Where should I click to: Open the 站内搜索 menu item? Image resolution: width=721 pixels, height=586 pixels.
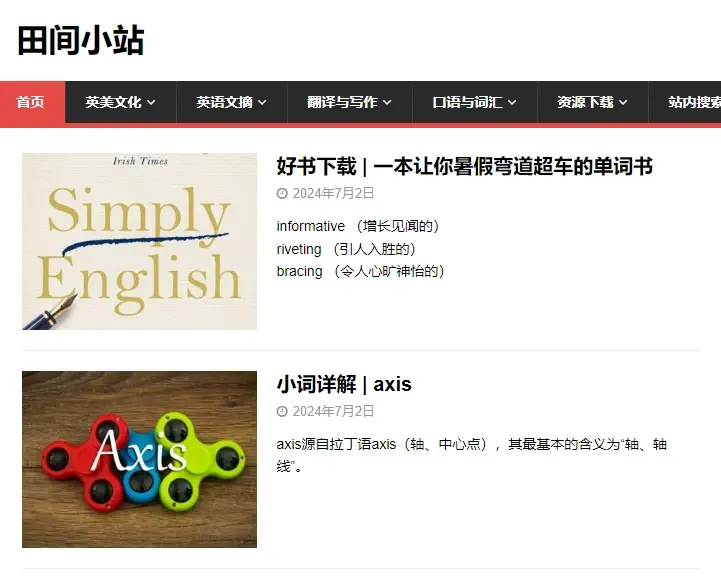(685, 102)
